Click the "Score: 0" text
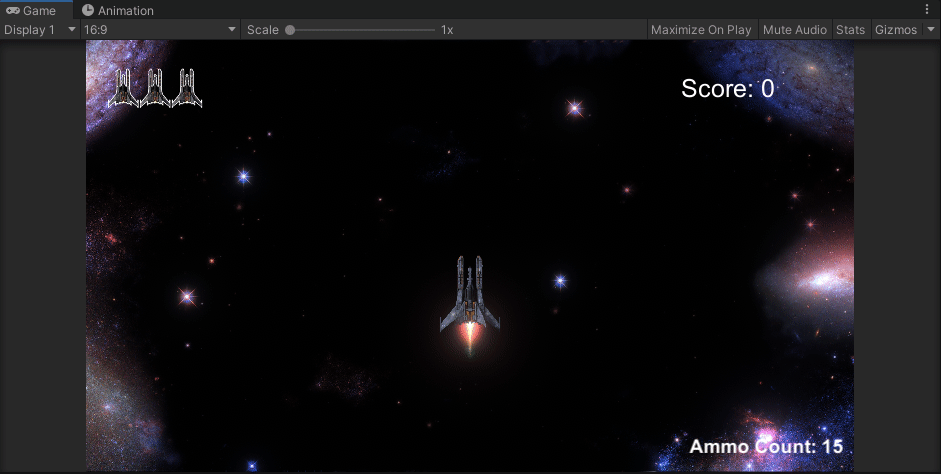 pyautogui.click(x=727, y=89)
